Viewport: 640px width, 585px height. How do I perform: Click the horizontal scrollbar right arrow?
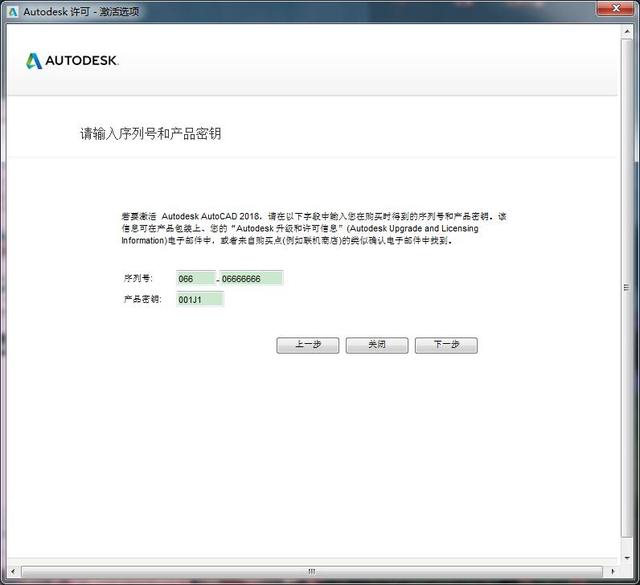pyautogui.click(x=612, y=573)
